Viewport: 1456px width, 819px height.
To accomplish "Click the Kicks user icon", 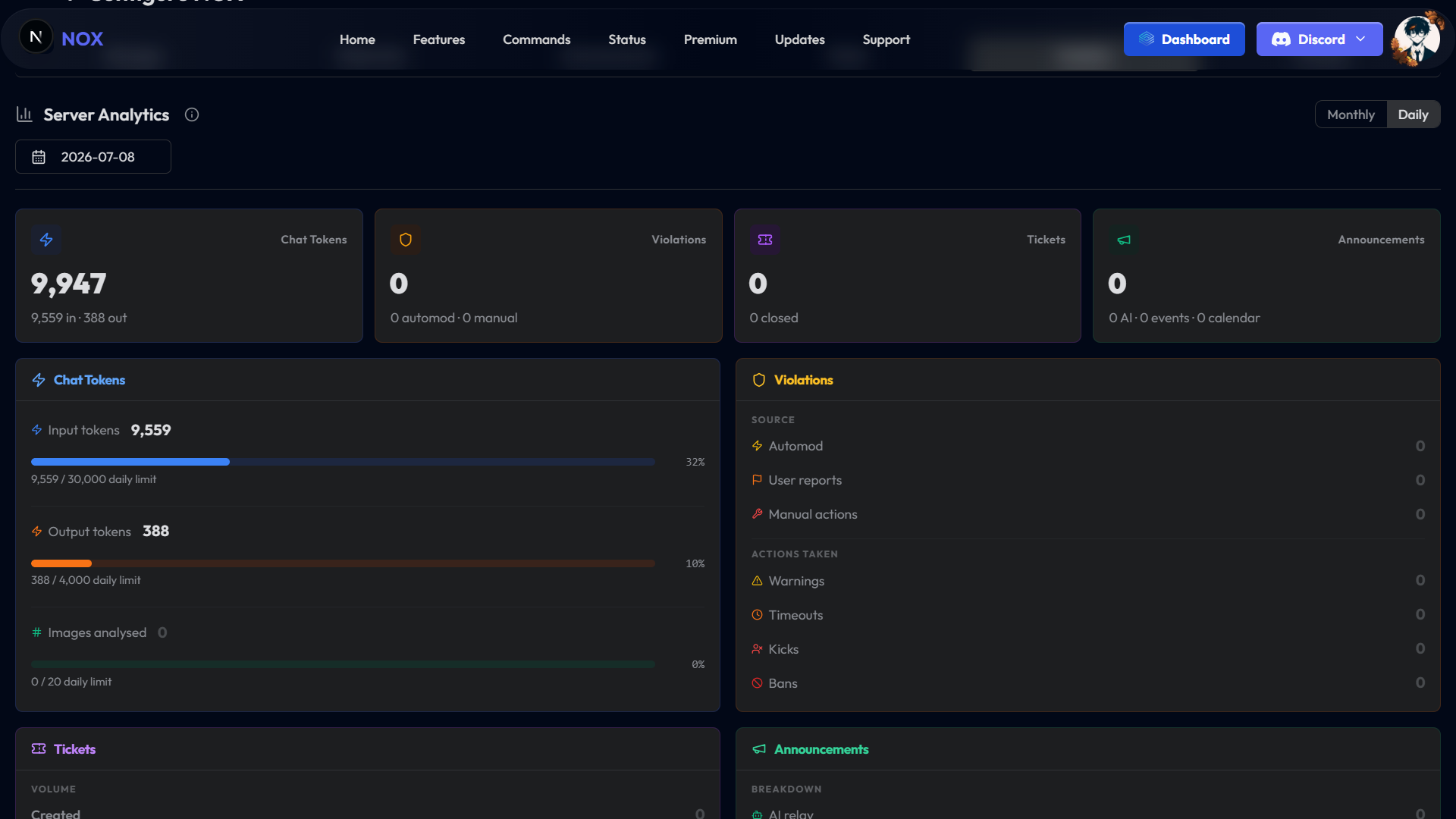I will (757, 649).
